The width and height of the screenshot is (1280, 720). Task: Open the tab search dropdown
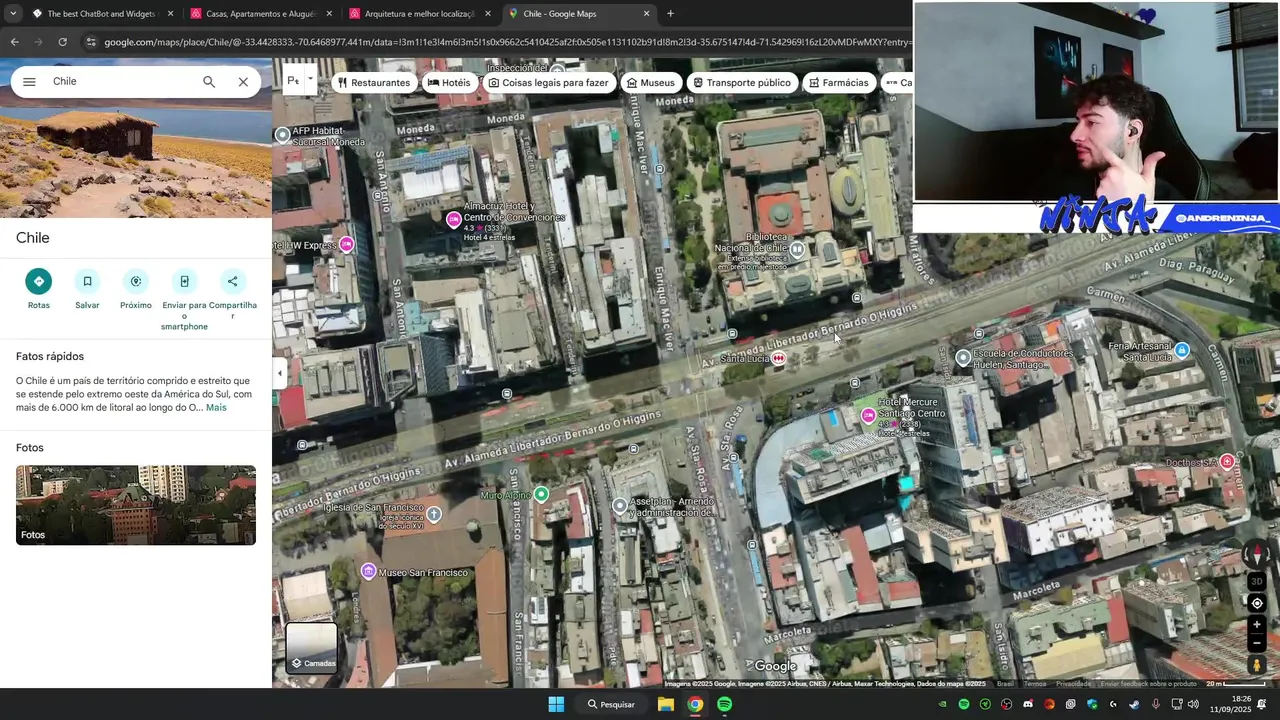pos(12,14)
